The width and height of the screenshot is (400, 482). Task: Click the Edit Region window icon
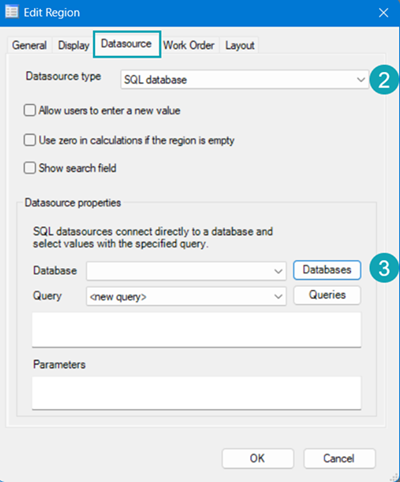(x=12, y=12)
